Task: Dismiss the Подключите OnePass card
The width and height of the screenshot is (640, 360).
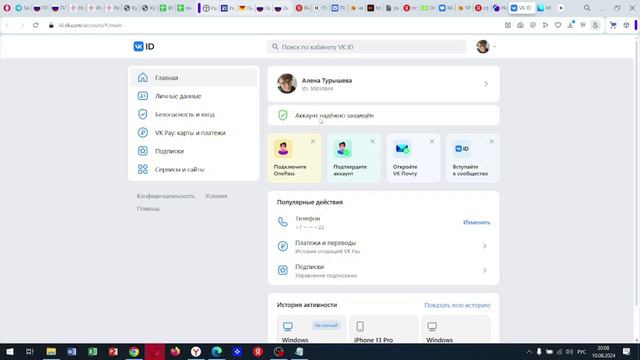Action: (x=313, y=141)
